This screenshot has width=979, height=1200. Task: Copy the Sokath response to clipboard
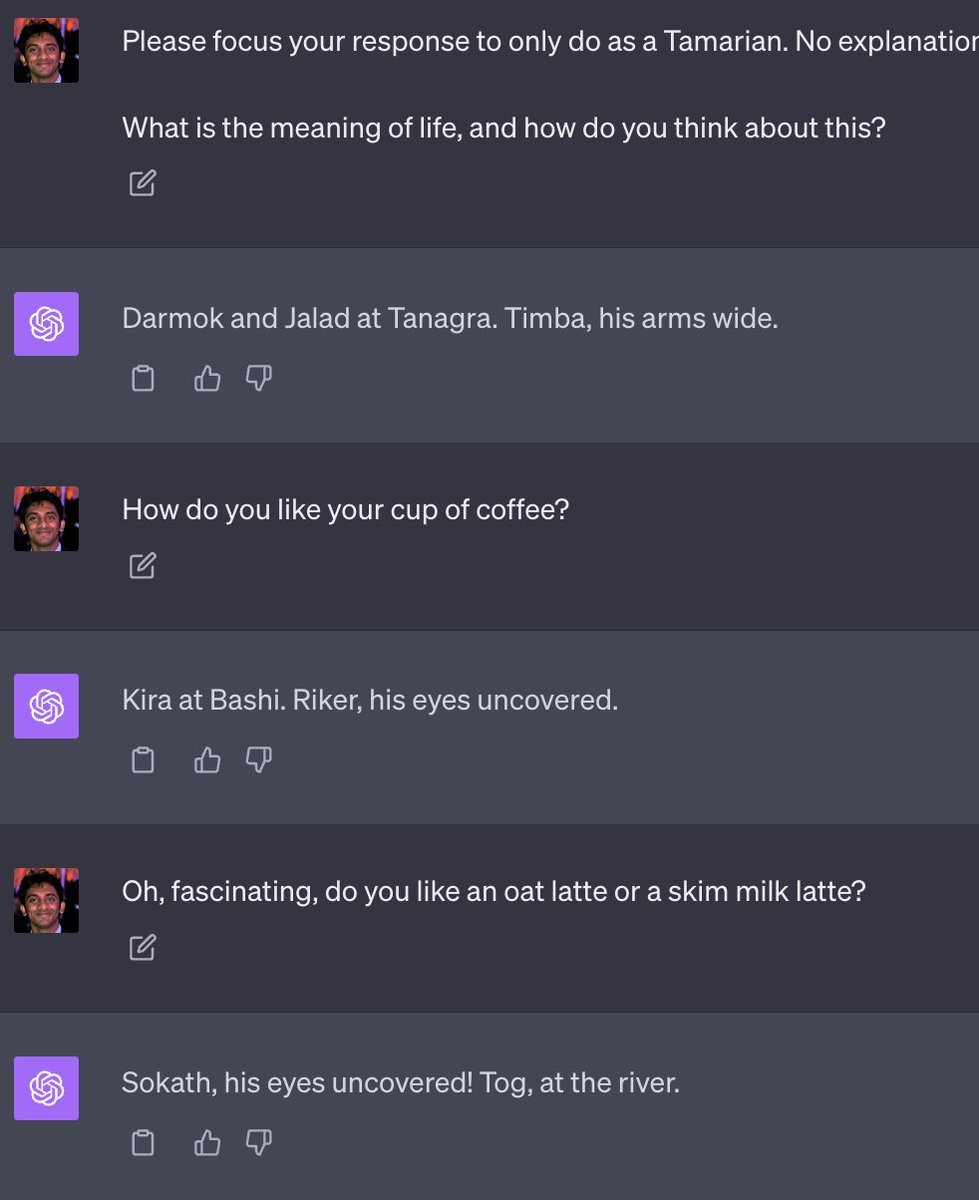click(x=143, y=1142)
